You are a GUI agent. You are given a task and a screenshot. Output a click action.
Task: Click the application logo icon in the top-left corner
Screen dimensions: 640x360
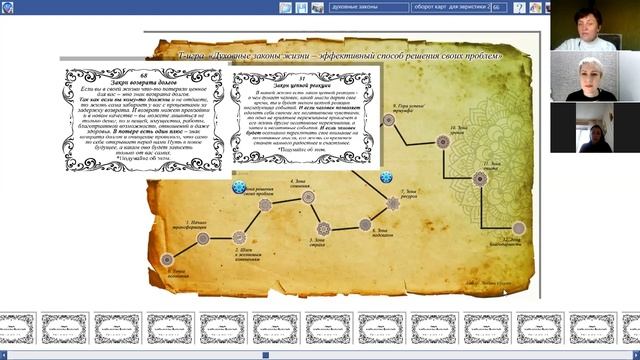point(7,7)
